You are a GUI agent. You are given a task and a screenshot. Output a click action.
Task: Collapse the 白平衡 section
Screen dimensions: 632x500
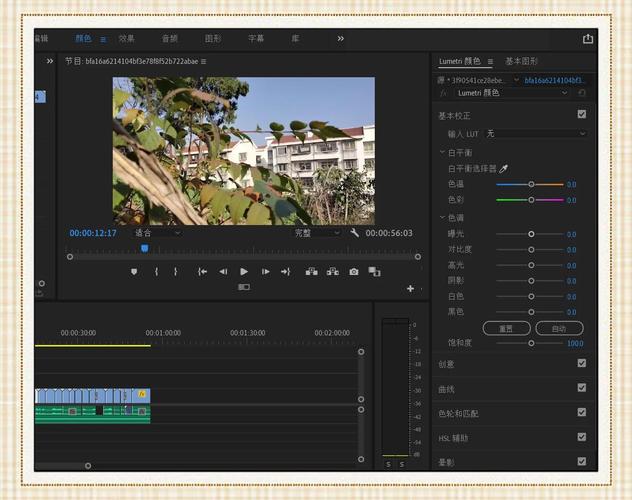442,153
